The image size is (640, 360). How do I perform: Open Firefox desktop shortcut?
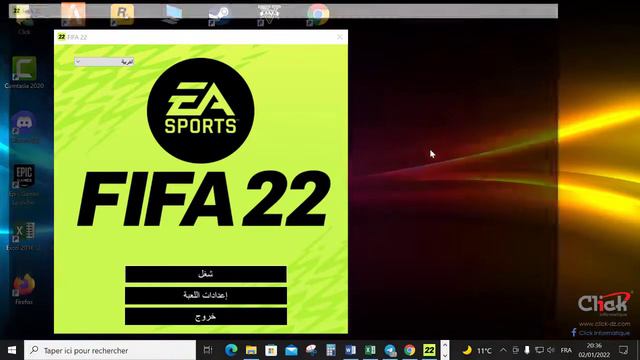tap(24, 289)
